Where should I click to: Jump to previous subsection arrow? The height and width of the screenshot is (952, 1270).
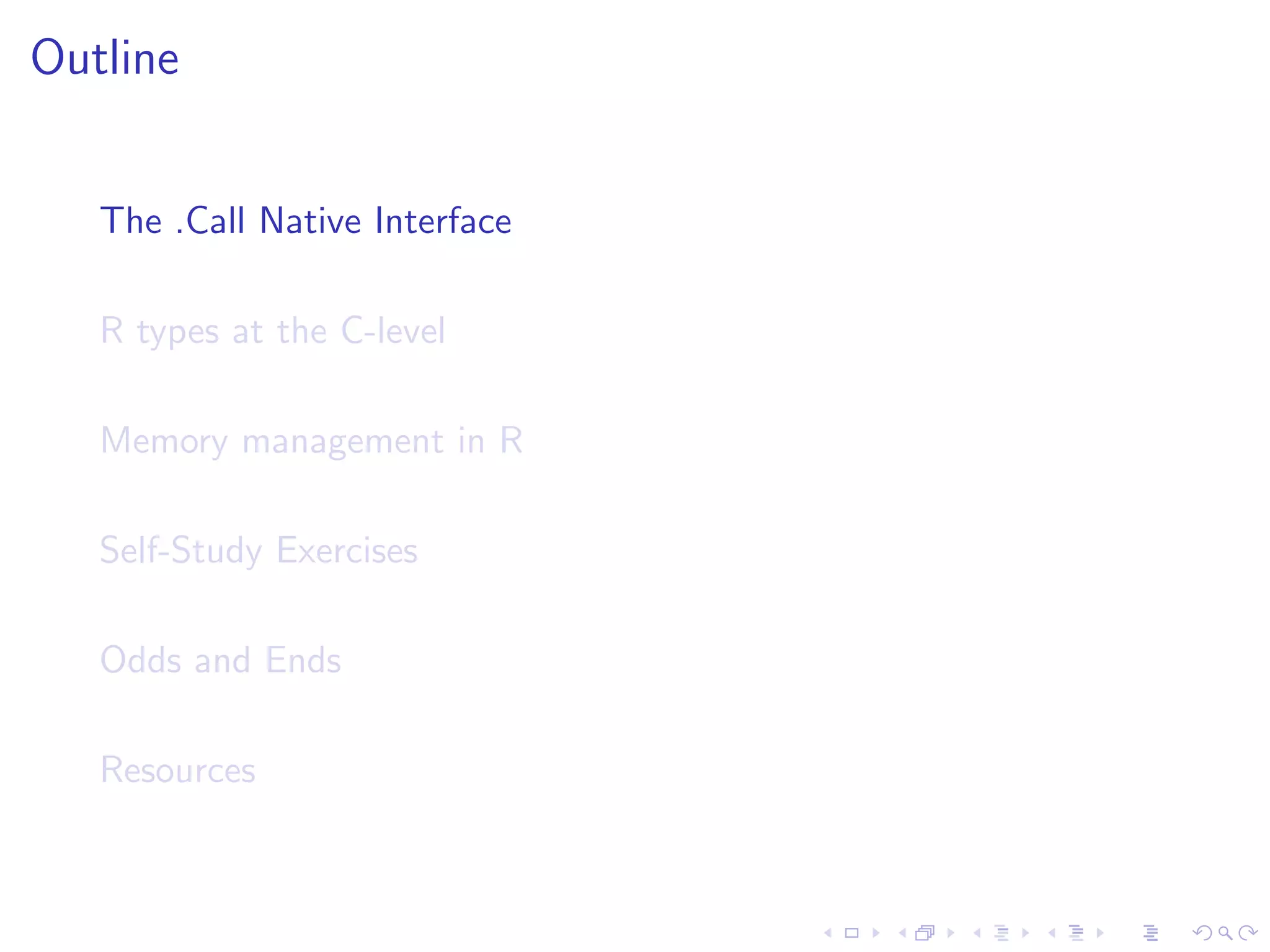tap(977, 933)
